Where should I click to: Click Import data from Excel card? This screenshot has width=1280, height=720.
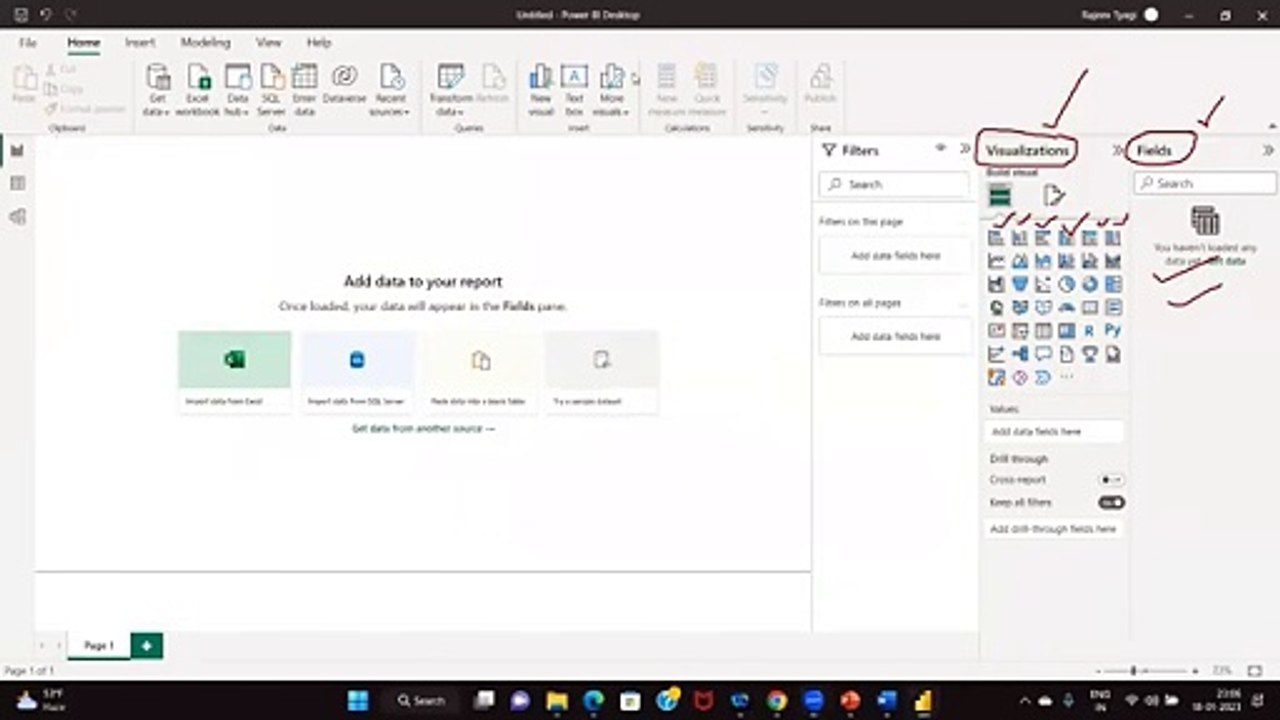(x=235, y=371)
